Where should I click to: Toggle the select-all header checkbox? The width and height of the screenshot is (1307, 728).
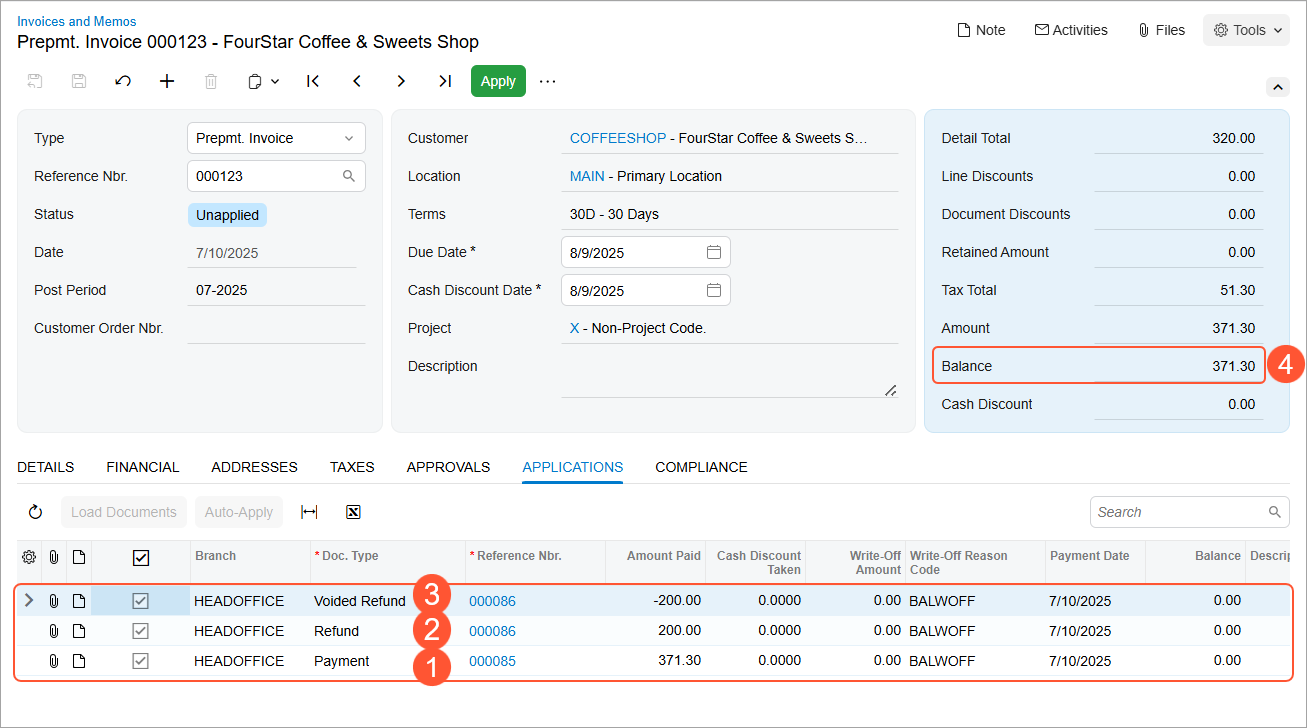[x=141, y=558]
